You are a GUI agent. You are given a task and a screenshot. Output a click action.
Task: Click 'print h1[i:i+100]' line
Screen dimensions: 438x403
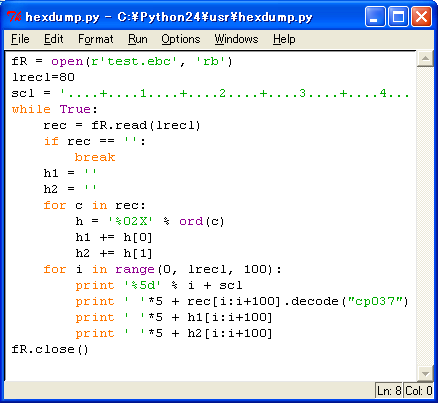pyautogui.click(x=174, y=317)
